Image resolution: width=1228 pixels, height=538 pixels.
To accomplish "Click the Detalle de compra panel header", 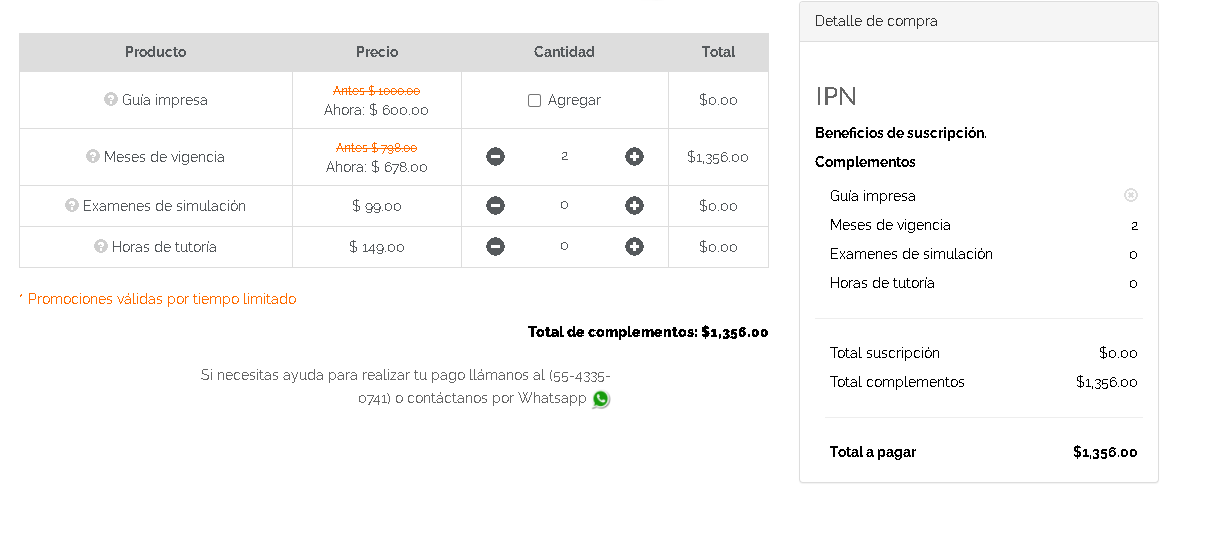I will (x=979, y=21).
